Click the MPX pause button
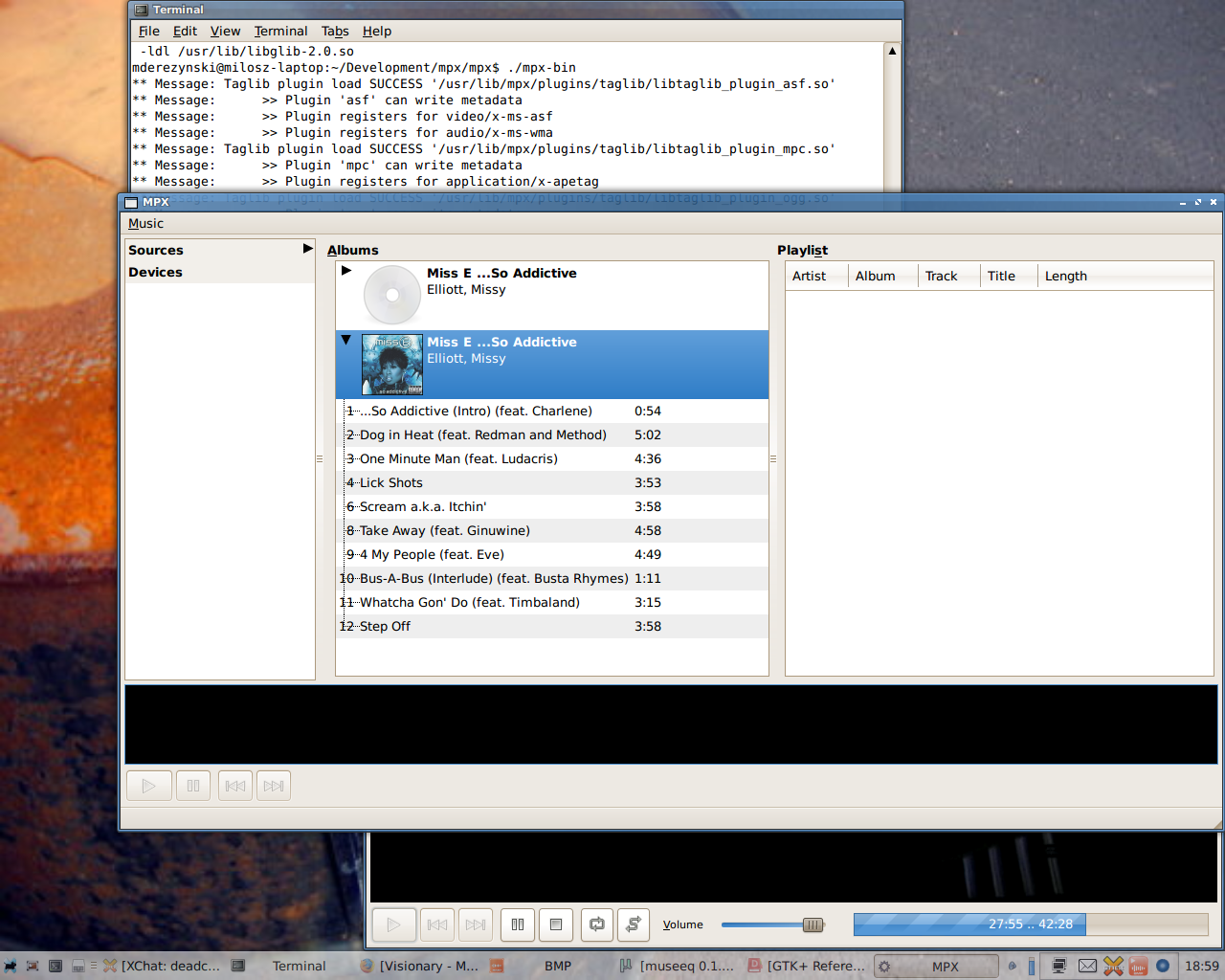 click(193, 786)
